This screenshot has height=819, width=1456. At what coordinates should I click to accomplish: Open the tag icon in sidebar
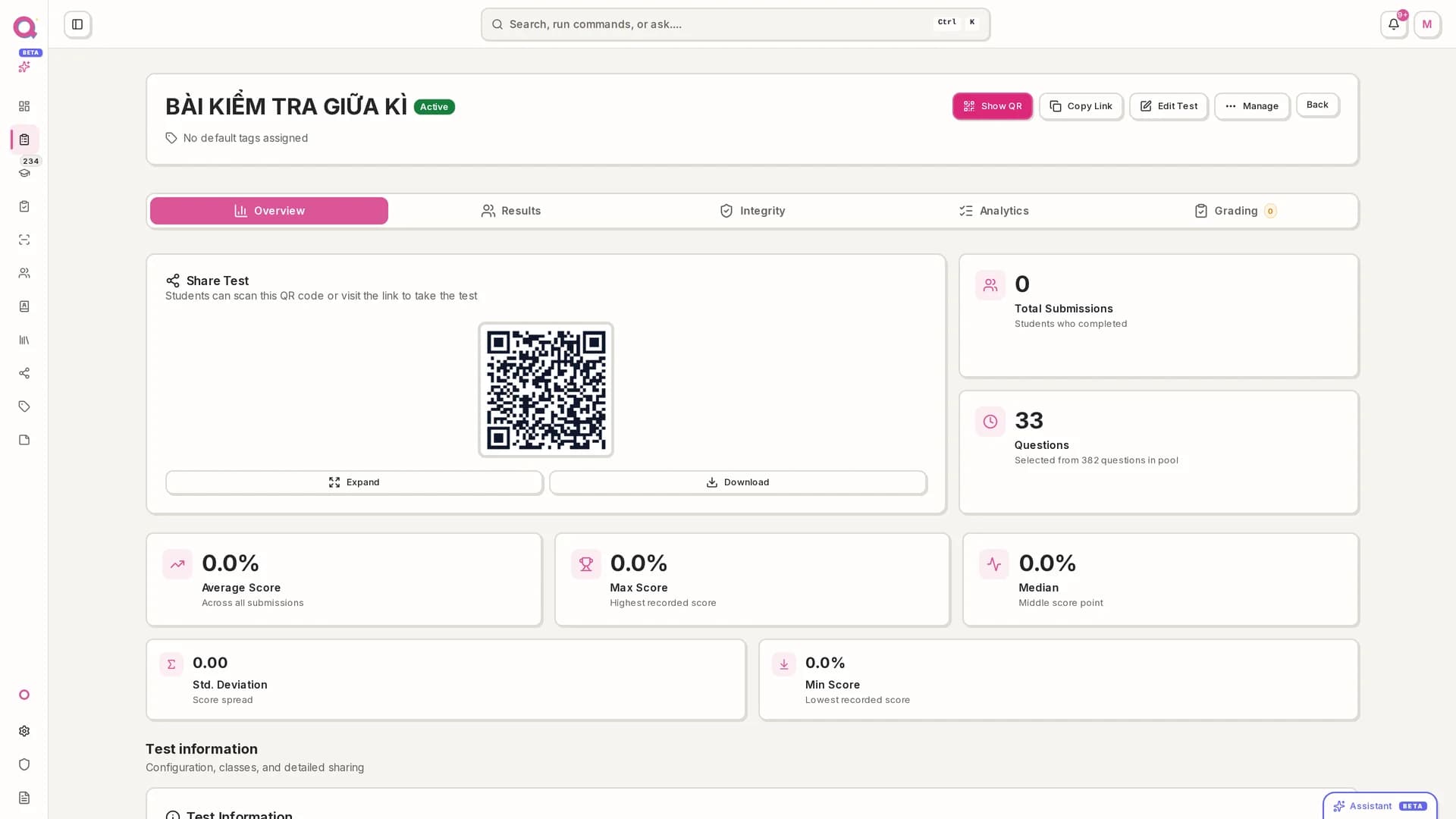point(24,406)
